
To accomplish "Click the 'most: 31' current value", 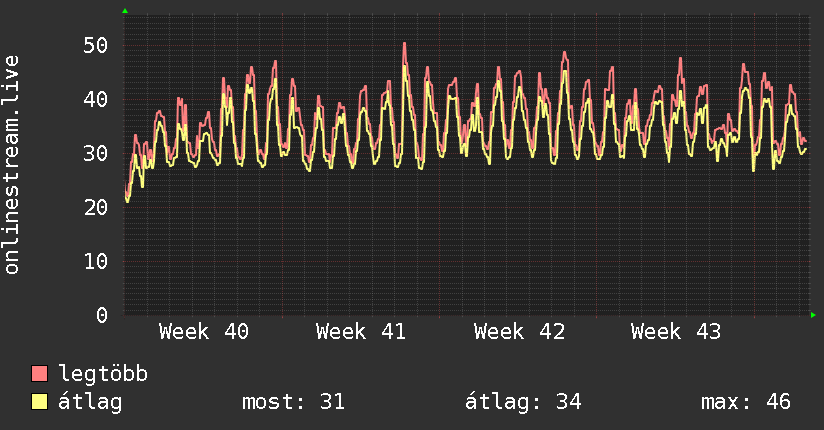I will (293, 402).
